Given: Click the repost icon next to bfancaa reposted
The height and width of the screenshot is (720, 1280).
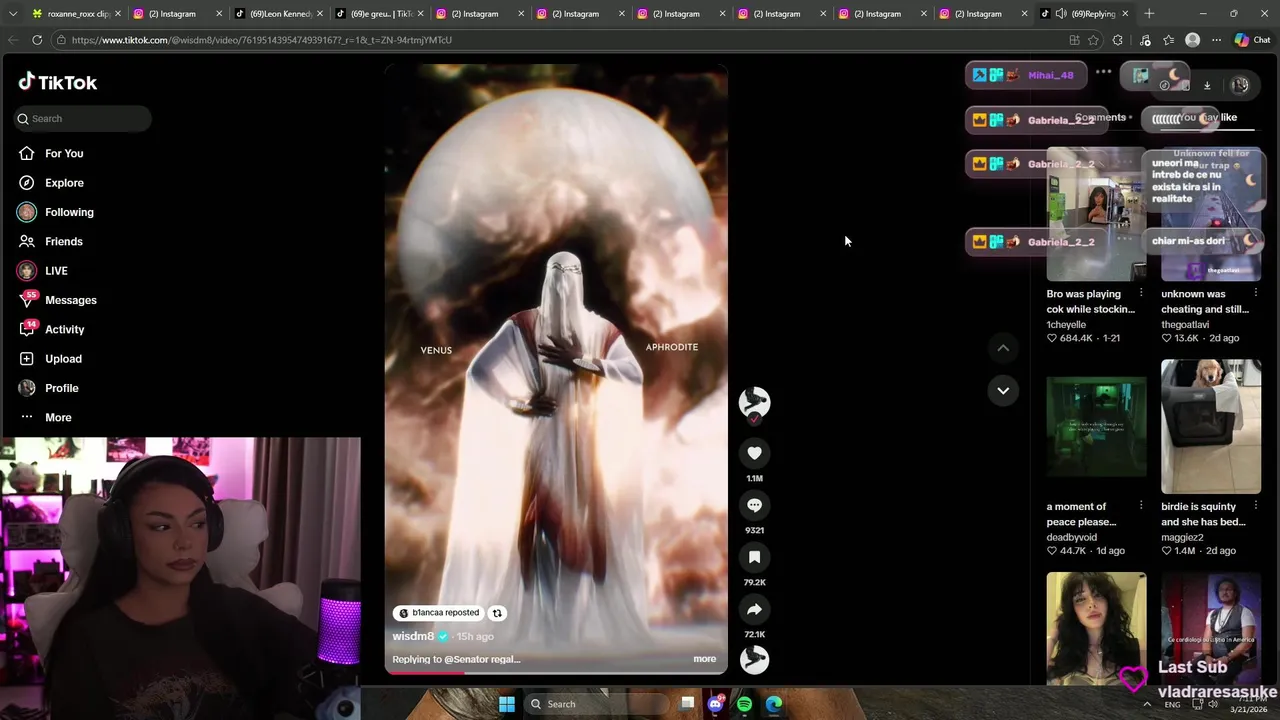Looking at the screenshot, I should pyautogui.click(x=497, y=613).
